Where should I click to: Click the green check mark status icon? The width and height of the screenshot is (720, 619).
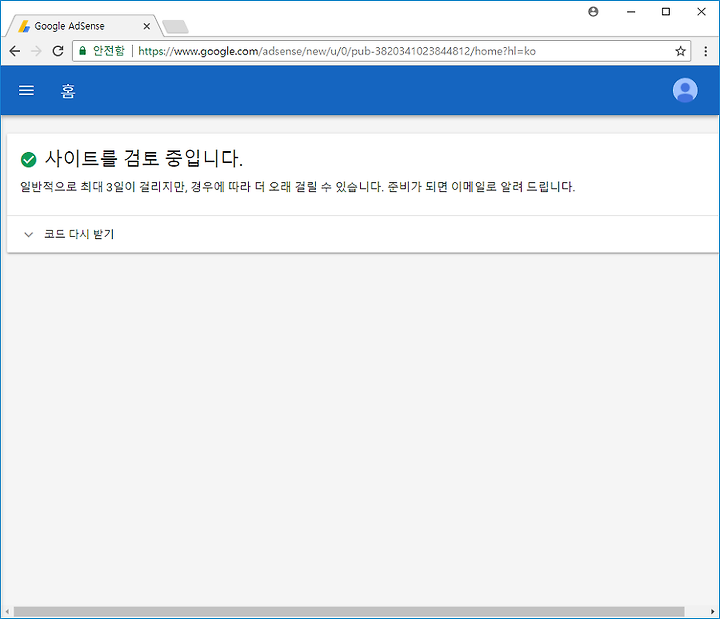[28, 159]
